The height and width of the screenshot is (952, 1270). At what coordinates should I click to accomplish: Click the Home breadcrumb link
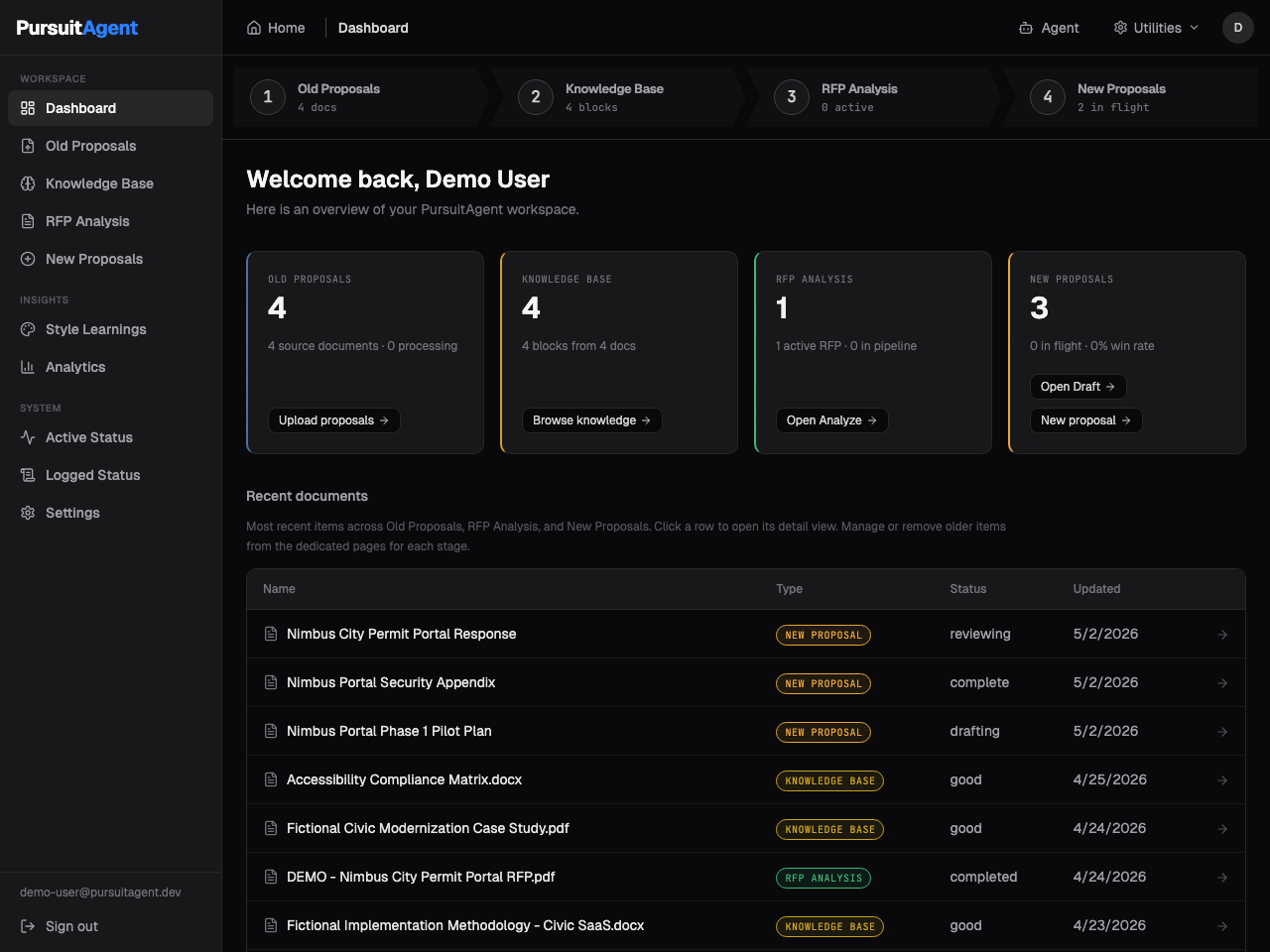click(x=276, y=28)
